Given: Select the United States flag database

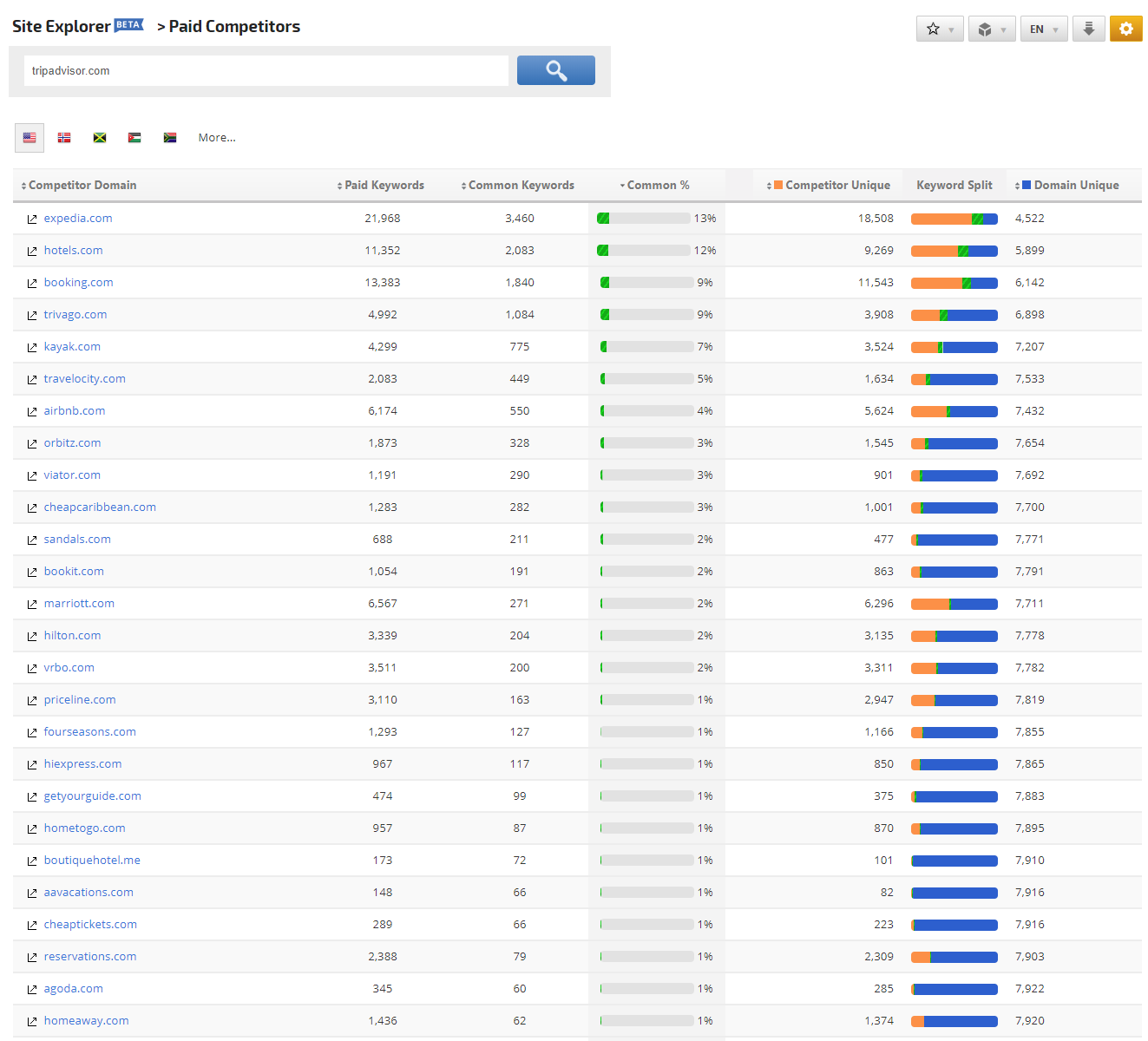Looking at the screenshot, I should point(30,138).
